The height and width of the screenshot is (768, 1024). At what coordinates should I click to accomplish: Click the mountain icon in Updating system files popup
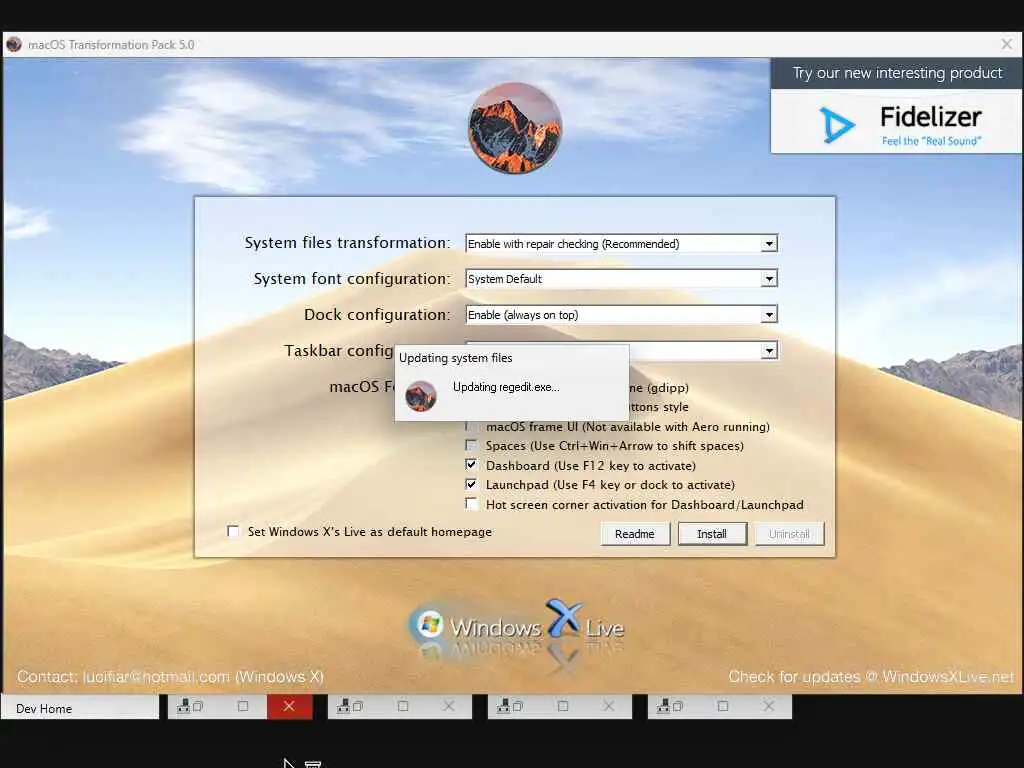click(x=421, y=396)
